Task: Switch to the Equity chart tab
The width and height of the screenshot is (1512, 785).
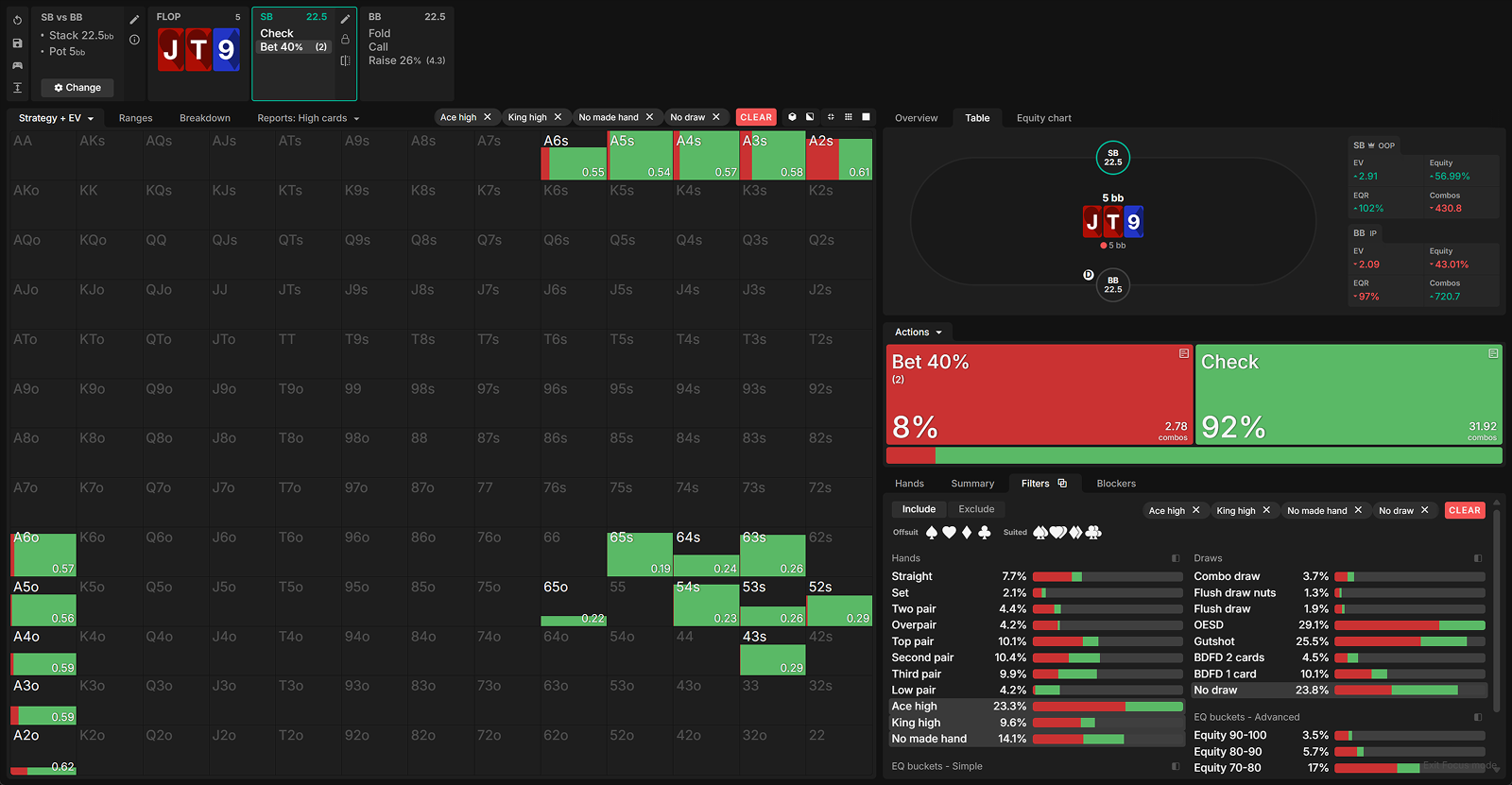Action: (x=1043, y=118)
